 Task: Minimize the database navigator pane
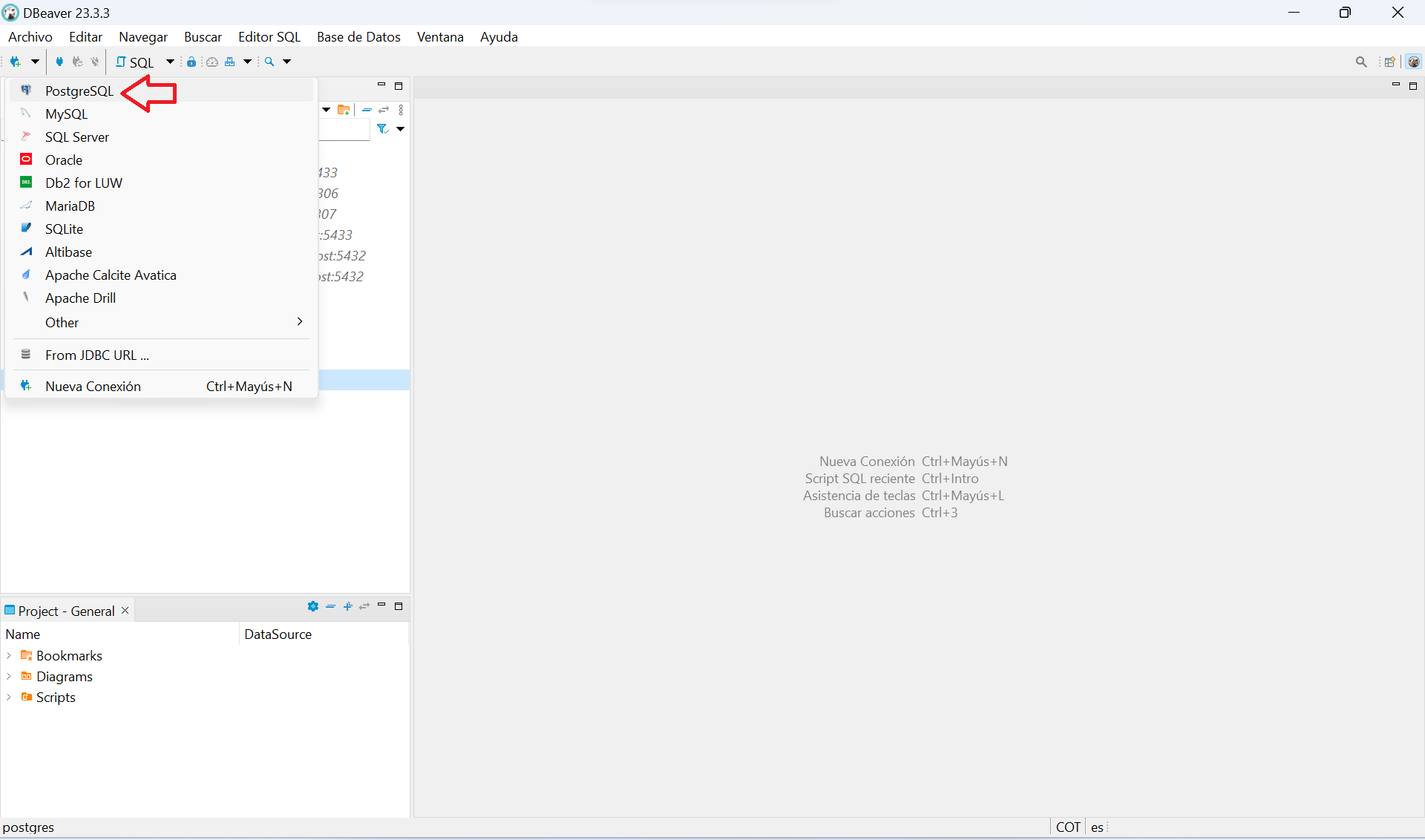click(381, 86)
